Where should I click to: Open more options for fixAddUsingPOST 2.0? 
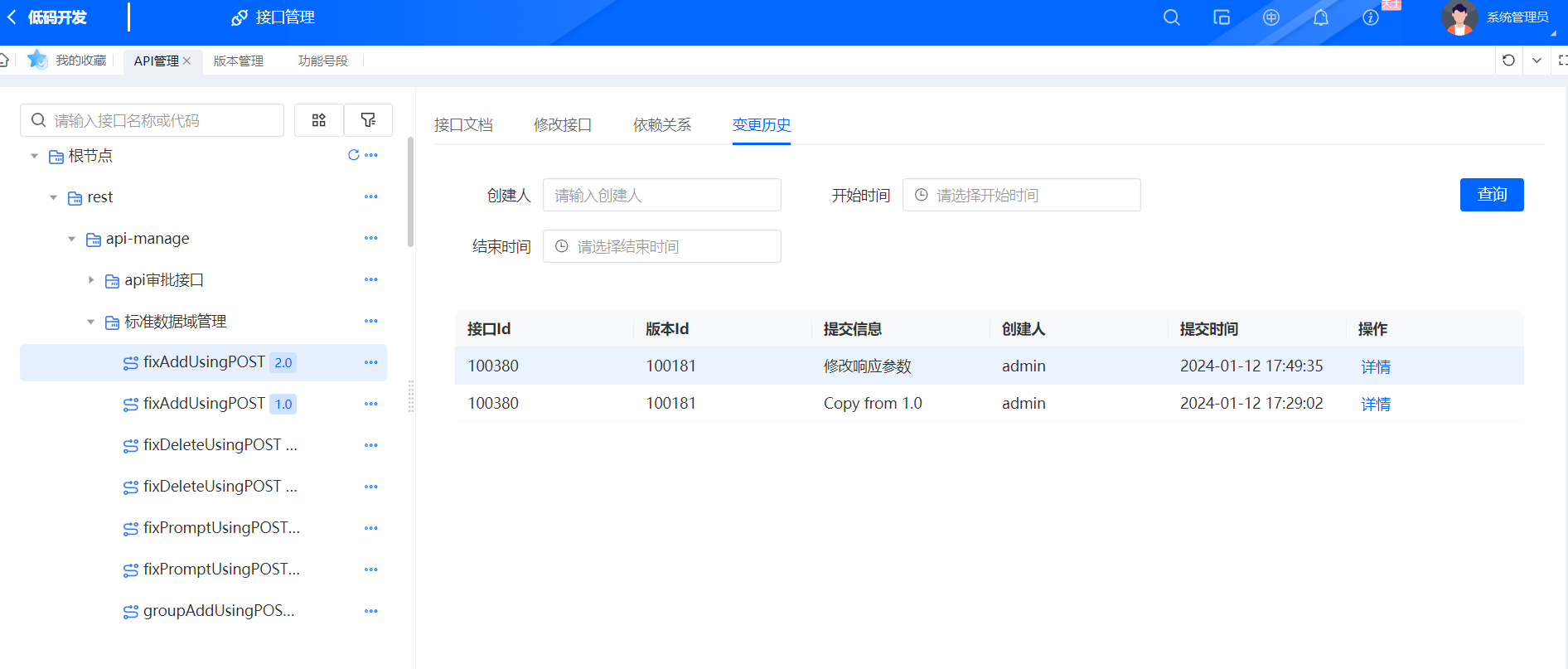[x=371, y=362]
